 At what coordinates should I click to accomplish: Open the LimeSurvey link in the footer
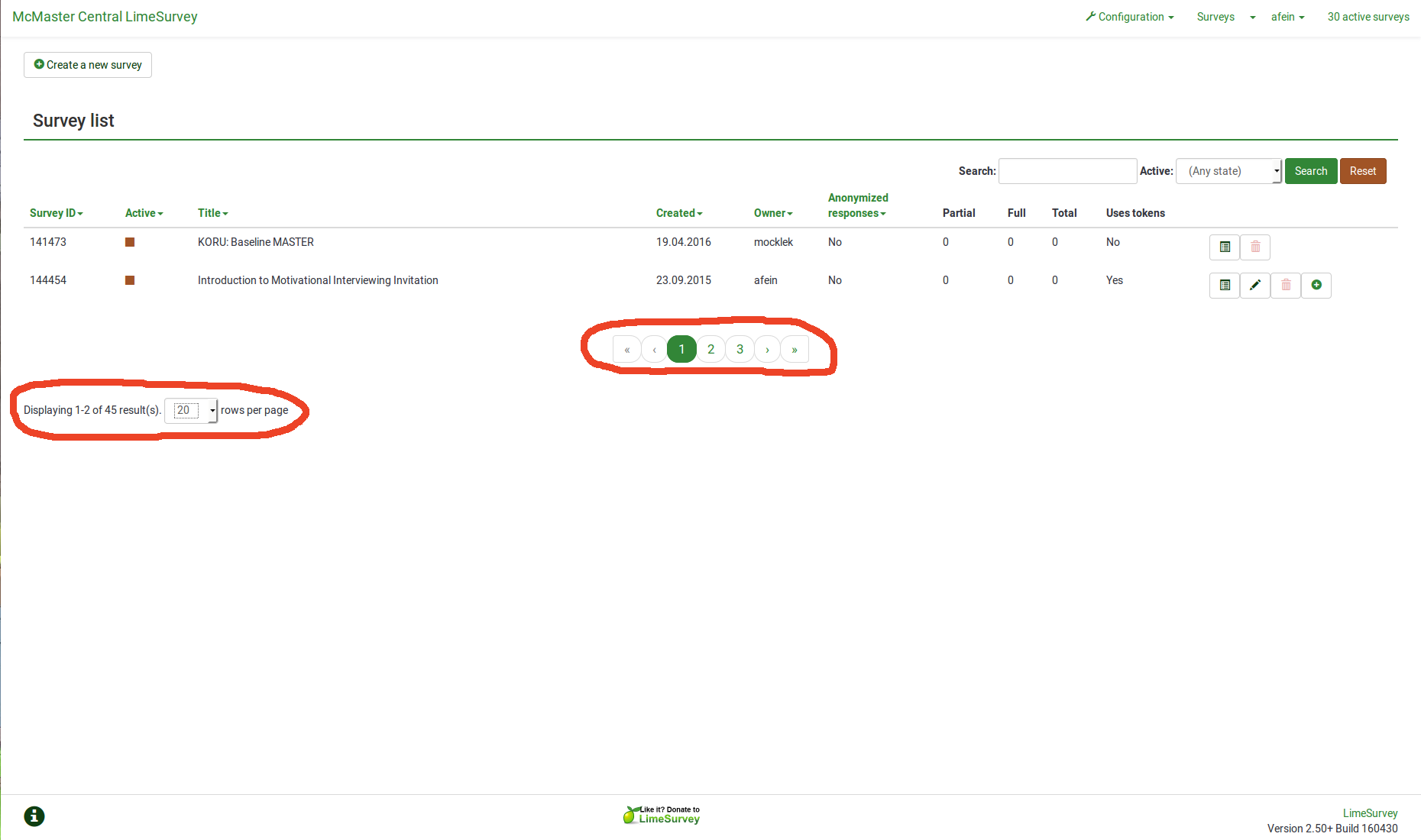coord(1371,813)
